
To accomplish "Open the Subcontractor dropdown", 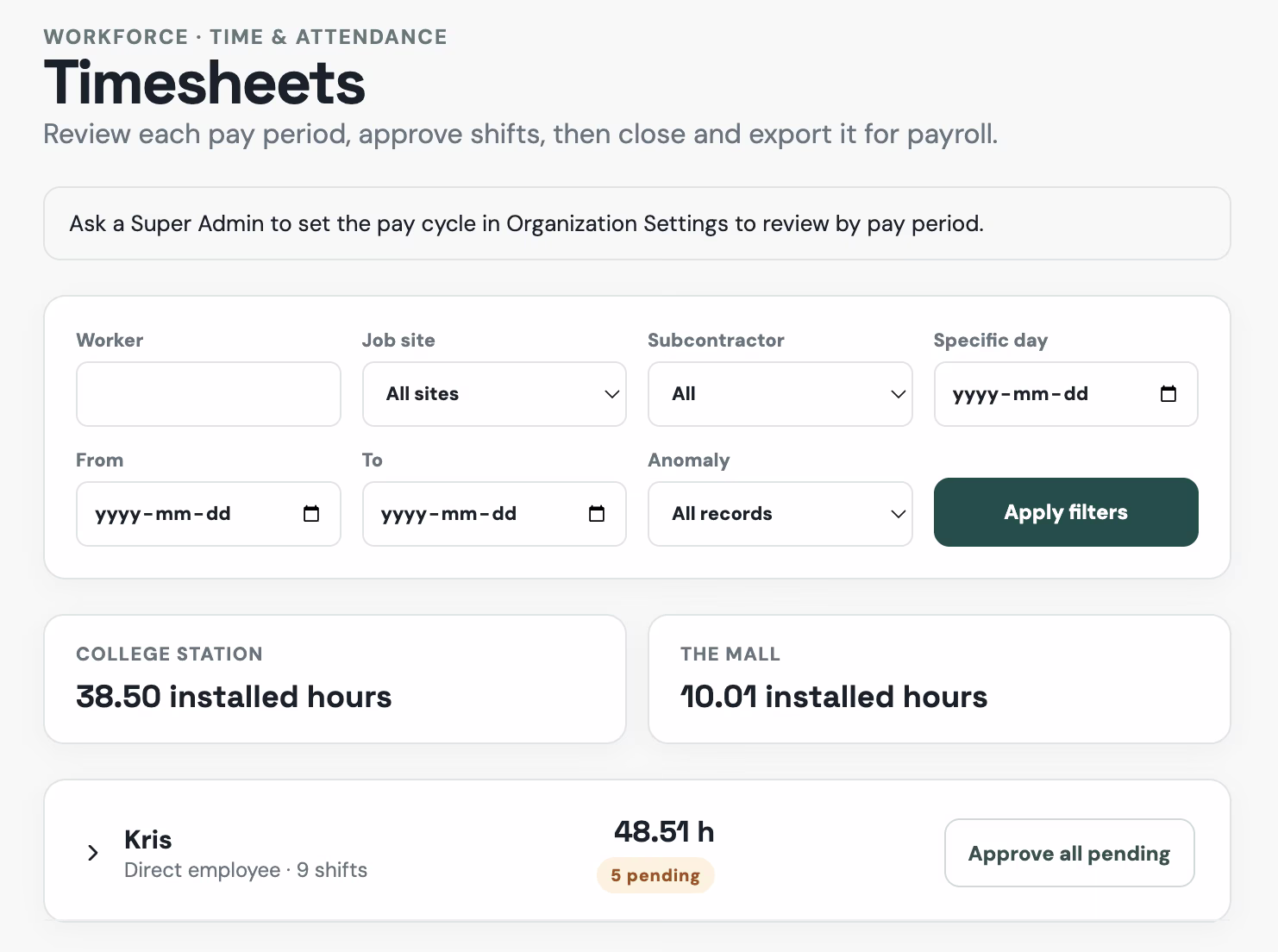I will [x=780, y=394].
